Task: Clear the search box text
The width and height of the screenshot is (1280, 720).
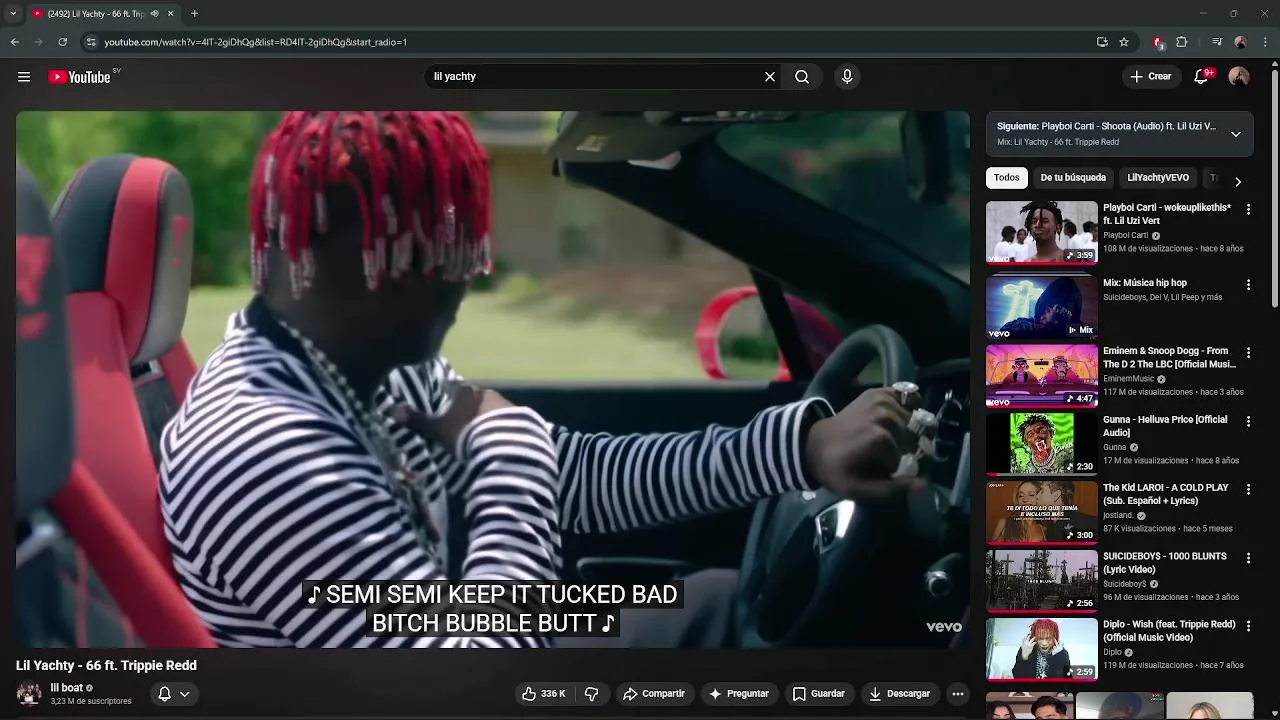Action: click(770, 77)
